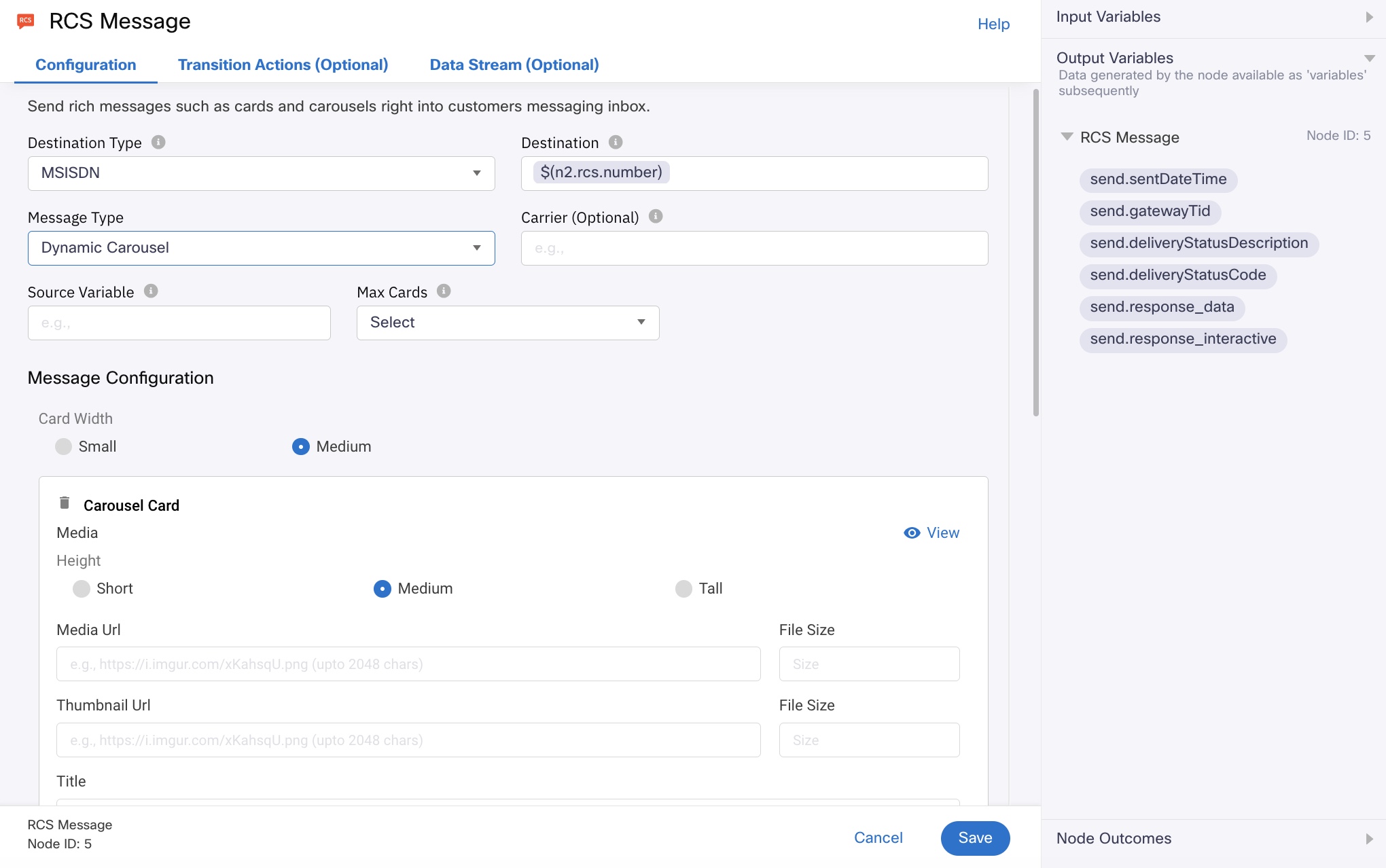This screenshot has width=1386, height=868.
Task: Switch to Data Stream (Optional) tab
Action: (514, 65)
